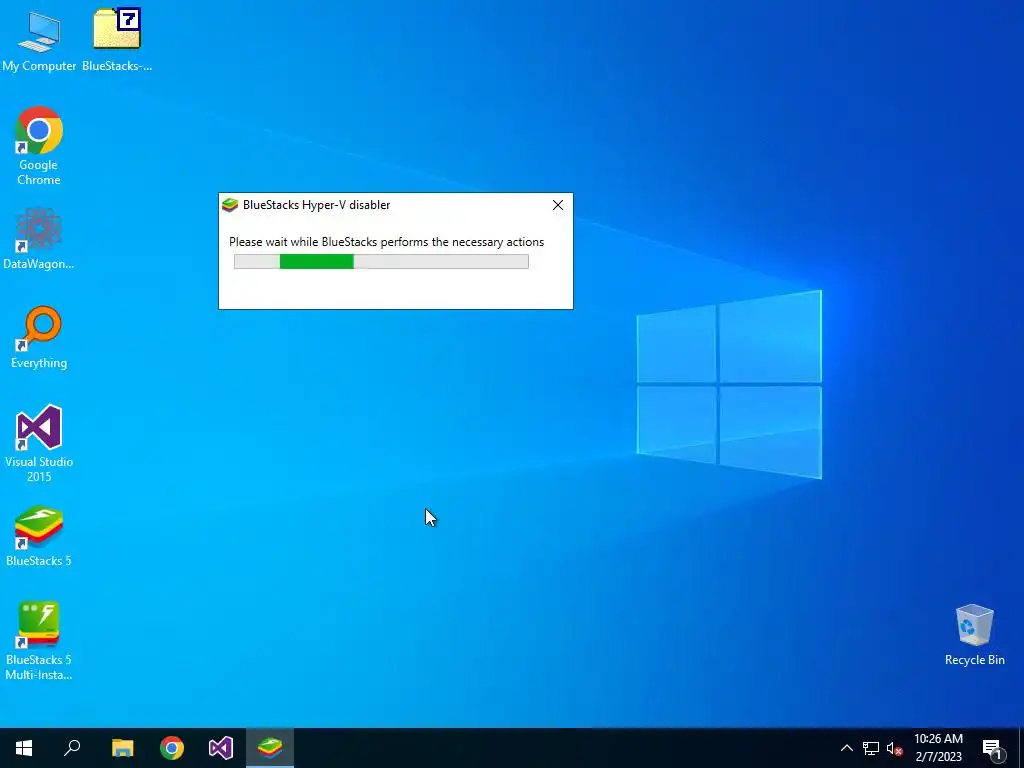Open taskbar search magnifier
This screenshot has width=1024, height=768.
pos(72,748)
